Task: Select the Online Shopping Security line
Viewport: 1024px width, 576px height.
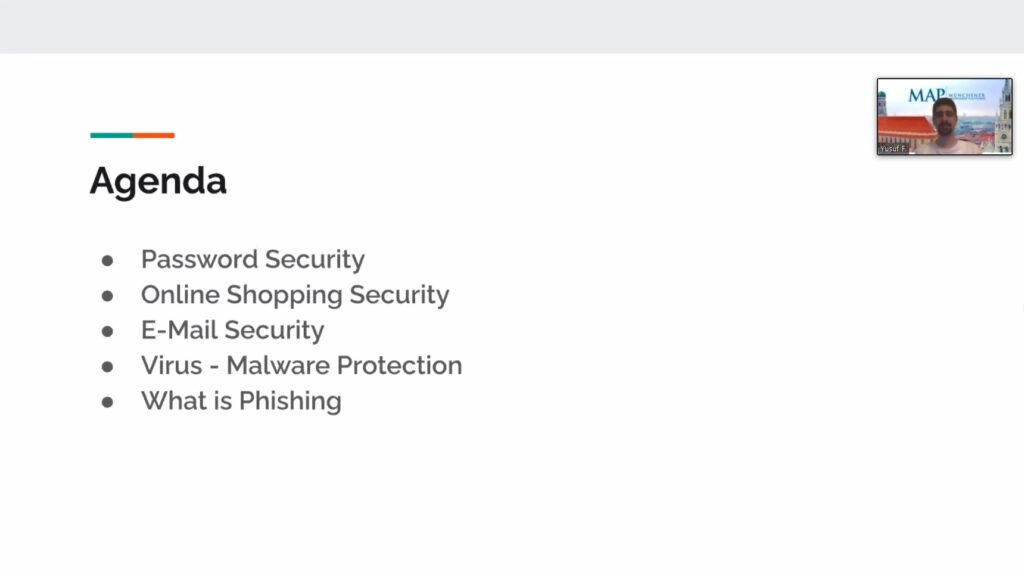Action: coord(294,295)
